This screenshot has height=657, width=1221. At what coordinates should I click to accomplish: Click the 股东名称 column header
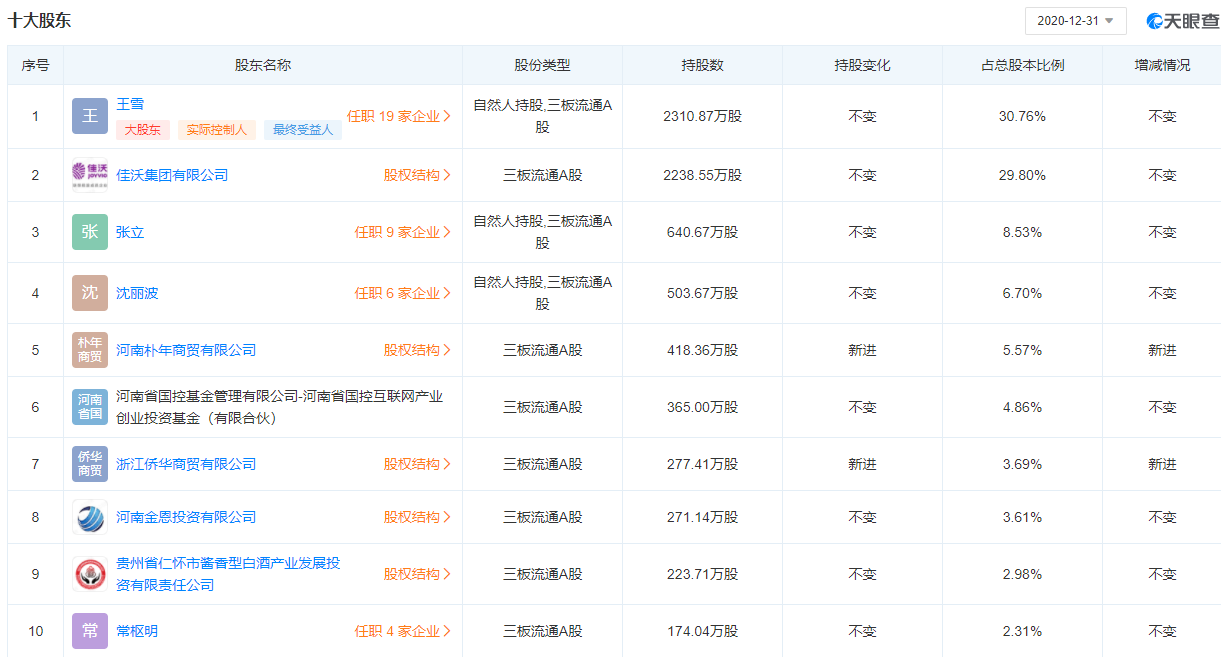point(263,65)
